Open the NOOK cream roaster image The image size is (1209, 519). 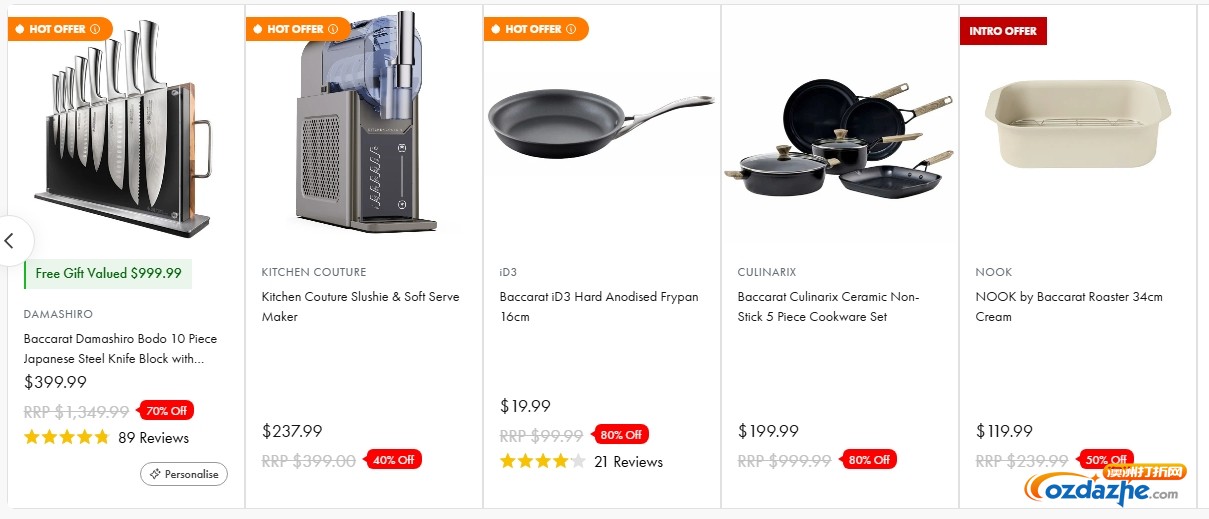pyautogui.click(x=1077, y=125)
